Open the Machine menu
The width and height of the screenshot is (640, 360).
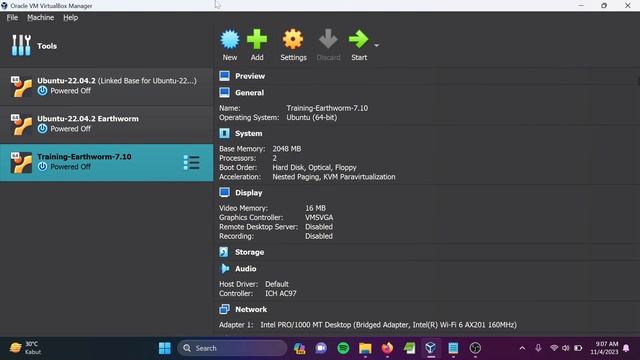[x=40, y=18]
